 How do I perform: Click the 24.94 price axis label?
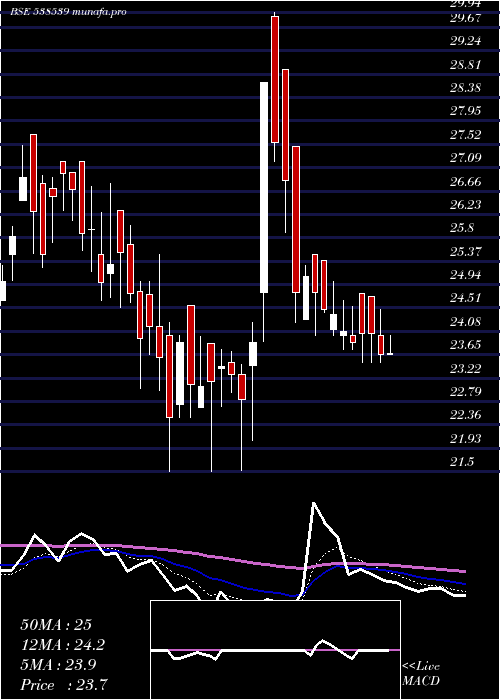click(466, 275)
